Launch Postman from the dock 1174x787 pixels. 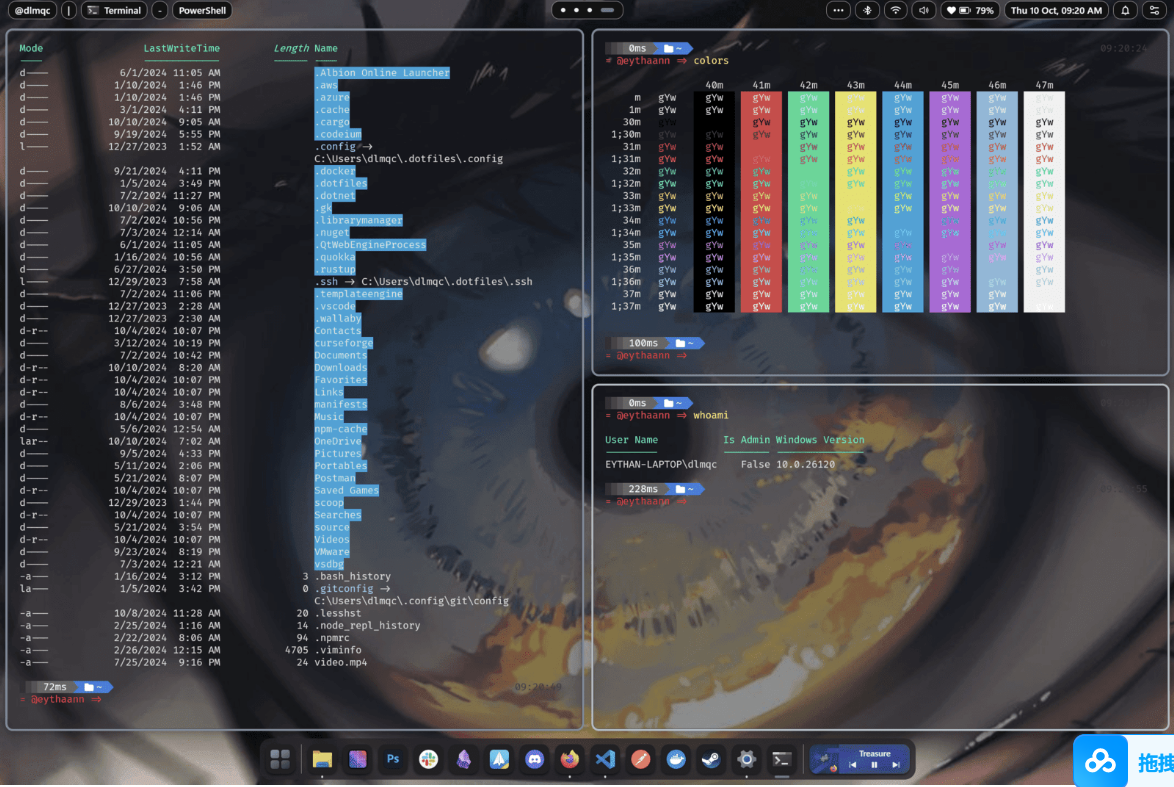coord(640,759)
